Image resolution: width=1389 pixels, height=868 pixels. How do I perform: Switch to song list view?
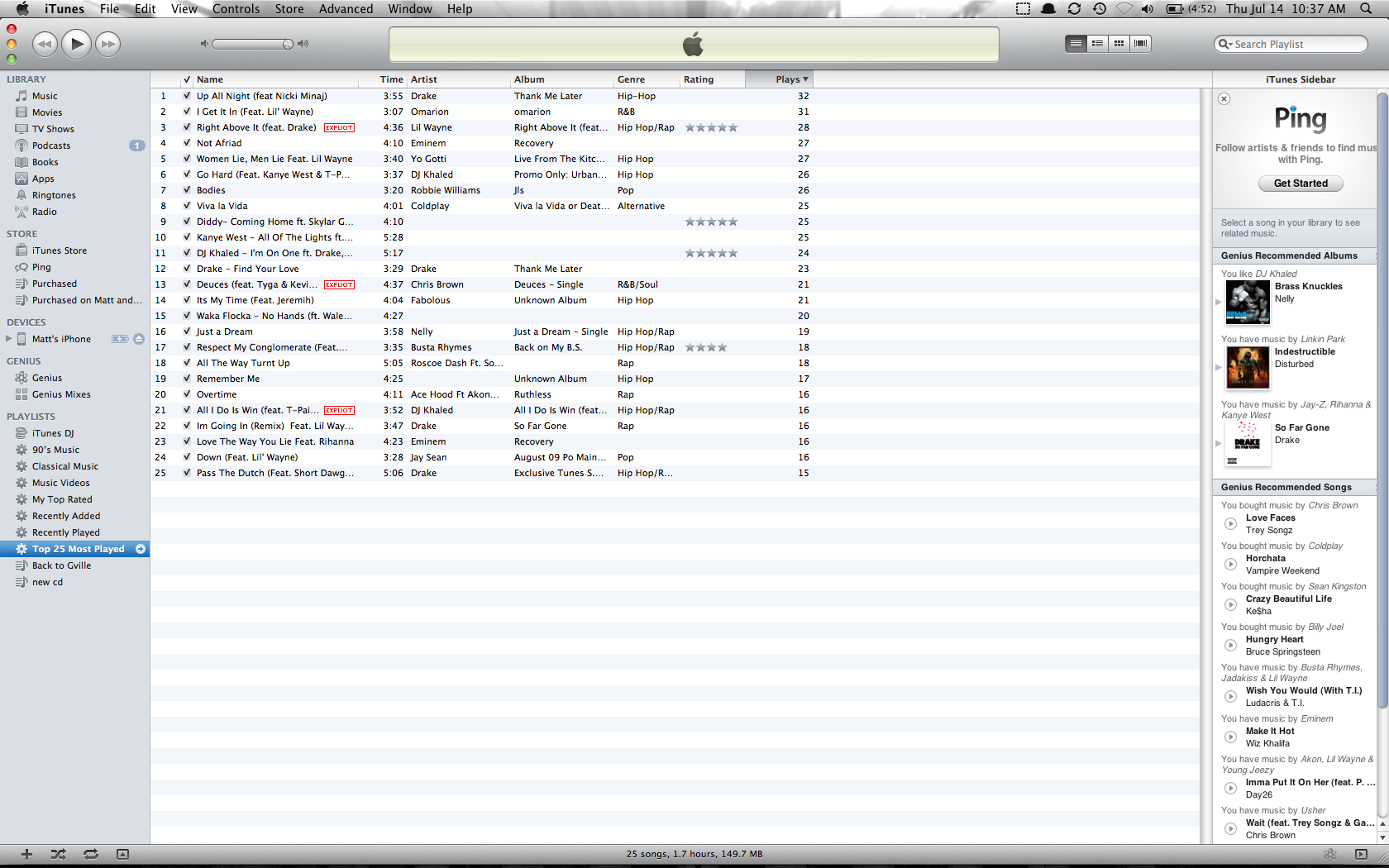click(x=1076, y=44)
